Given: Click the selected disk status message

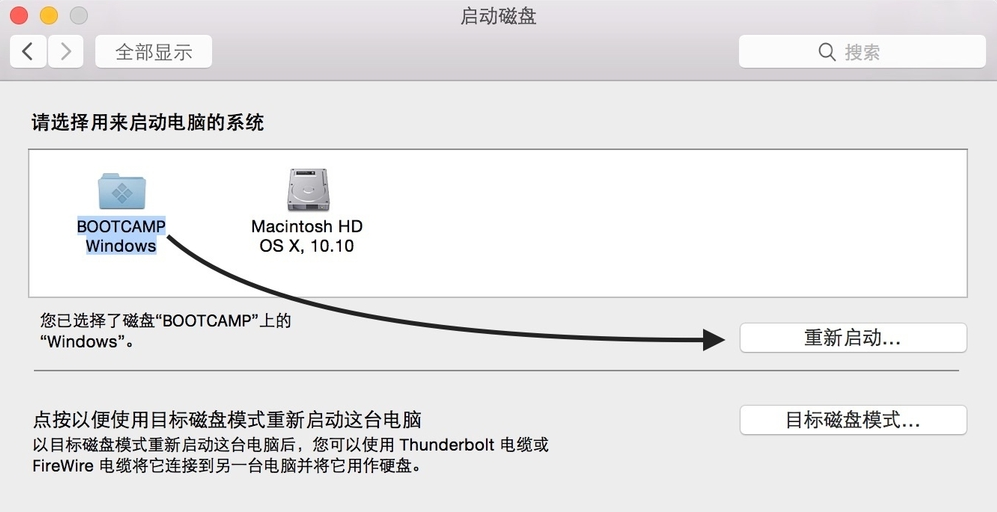Looking at the screenshot, I should (165, 332).
